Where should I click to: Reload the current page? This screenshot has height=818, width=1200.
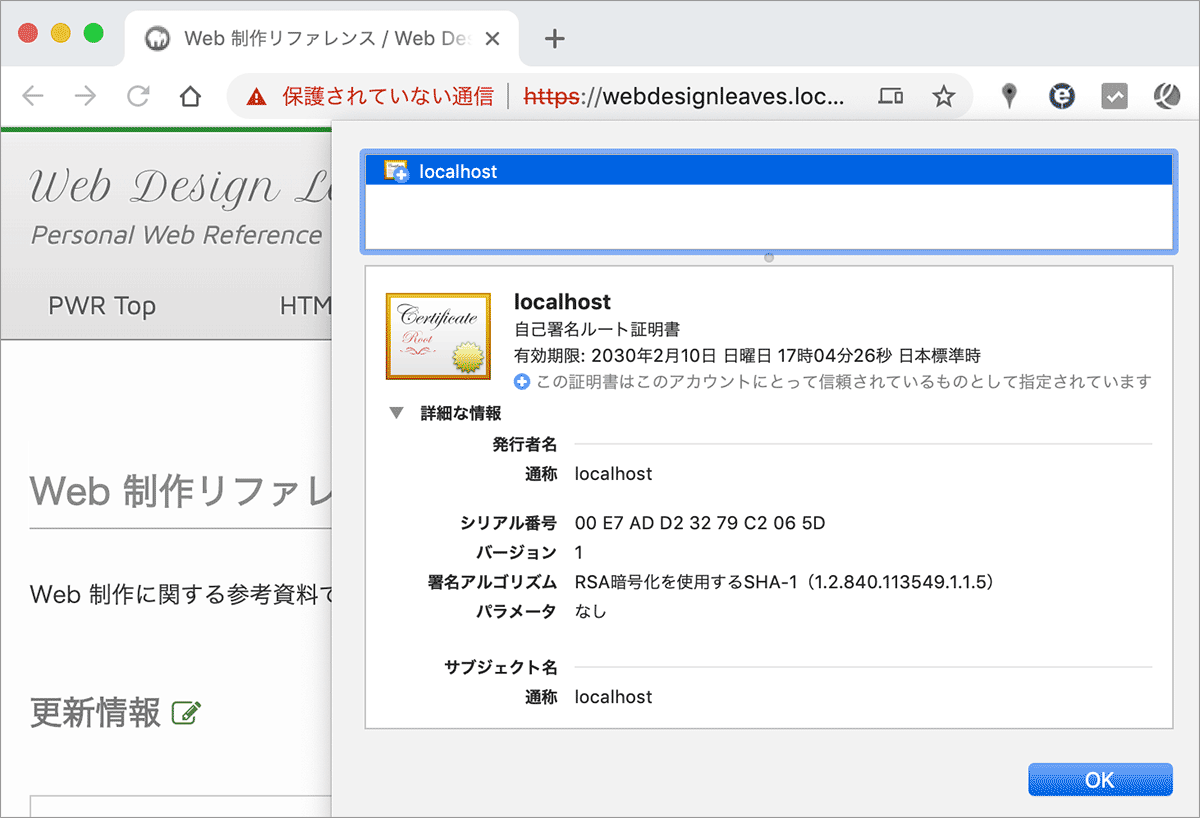click(x=138, y=96)
